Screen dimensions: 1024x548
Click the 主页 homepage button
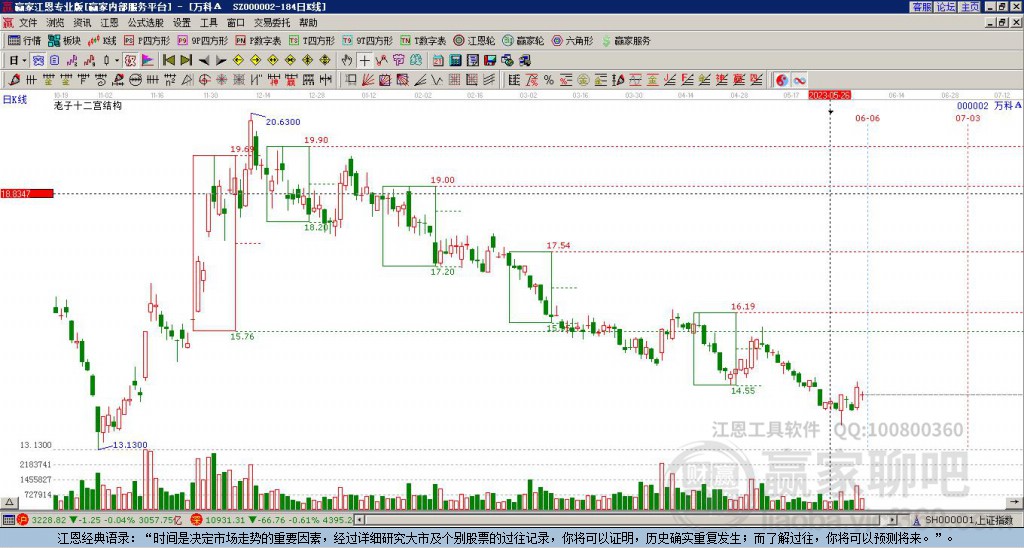970,7
